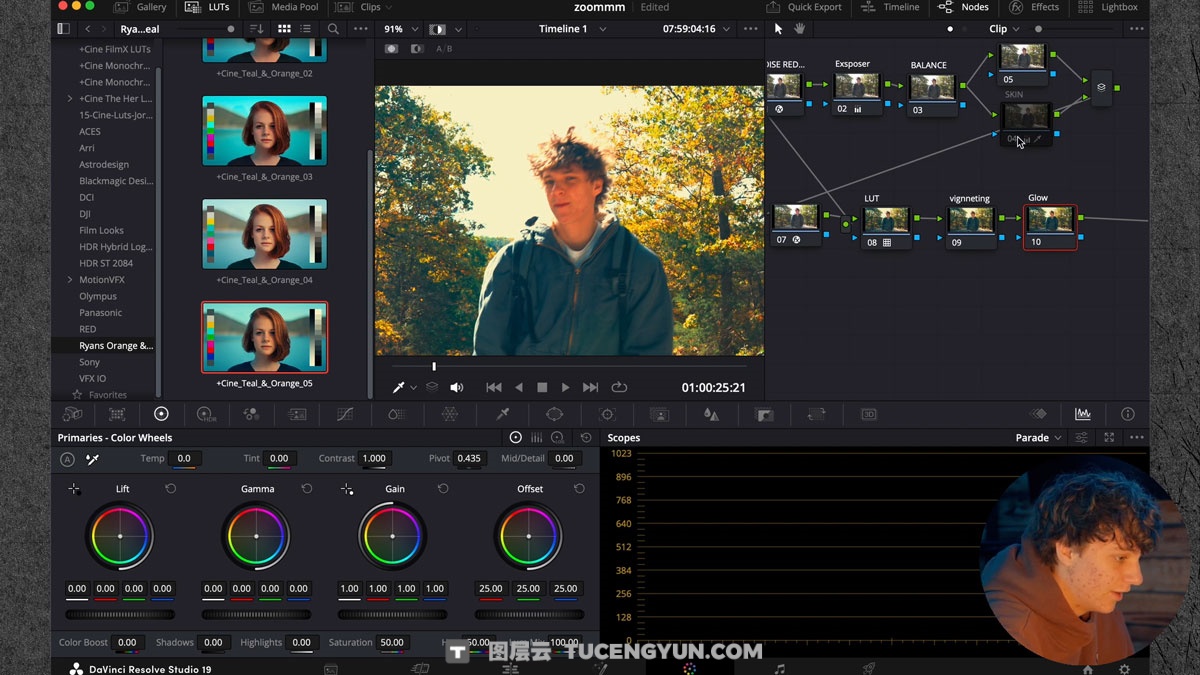
Task: Click the Gamma color wheel
Action: (x=257, y=536)
